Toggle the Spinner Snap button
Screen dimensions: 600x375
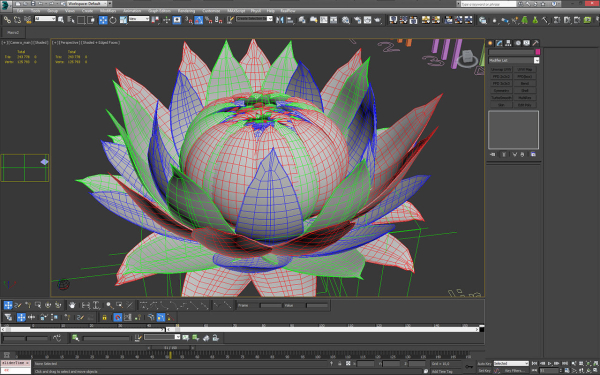[218, 20]
